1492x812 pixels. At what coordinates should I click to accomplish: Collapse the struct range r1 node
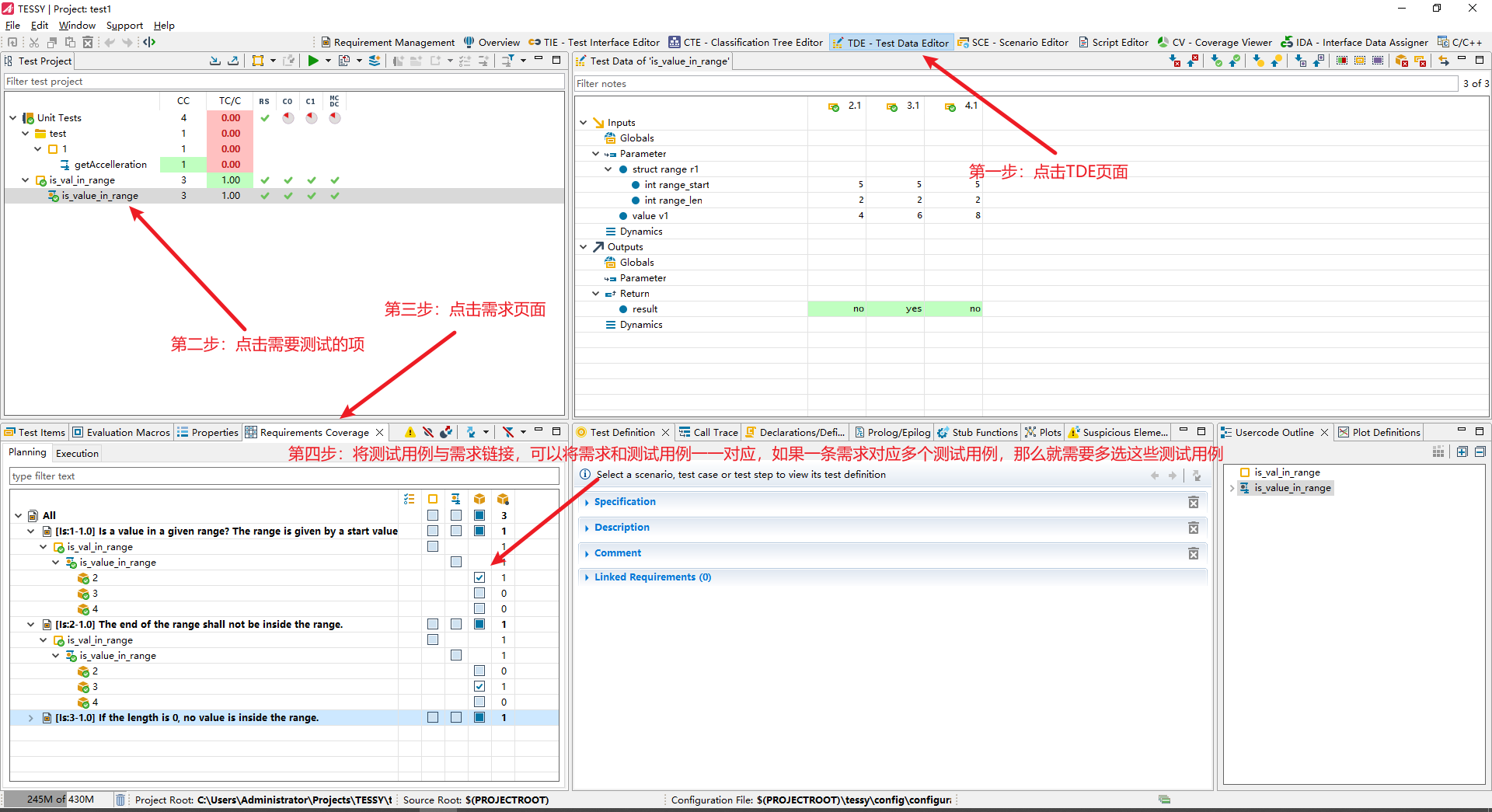(x=608, y=169)
